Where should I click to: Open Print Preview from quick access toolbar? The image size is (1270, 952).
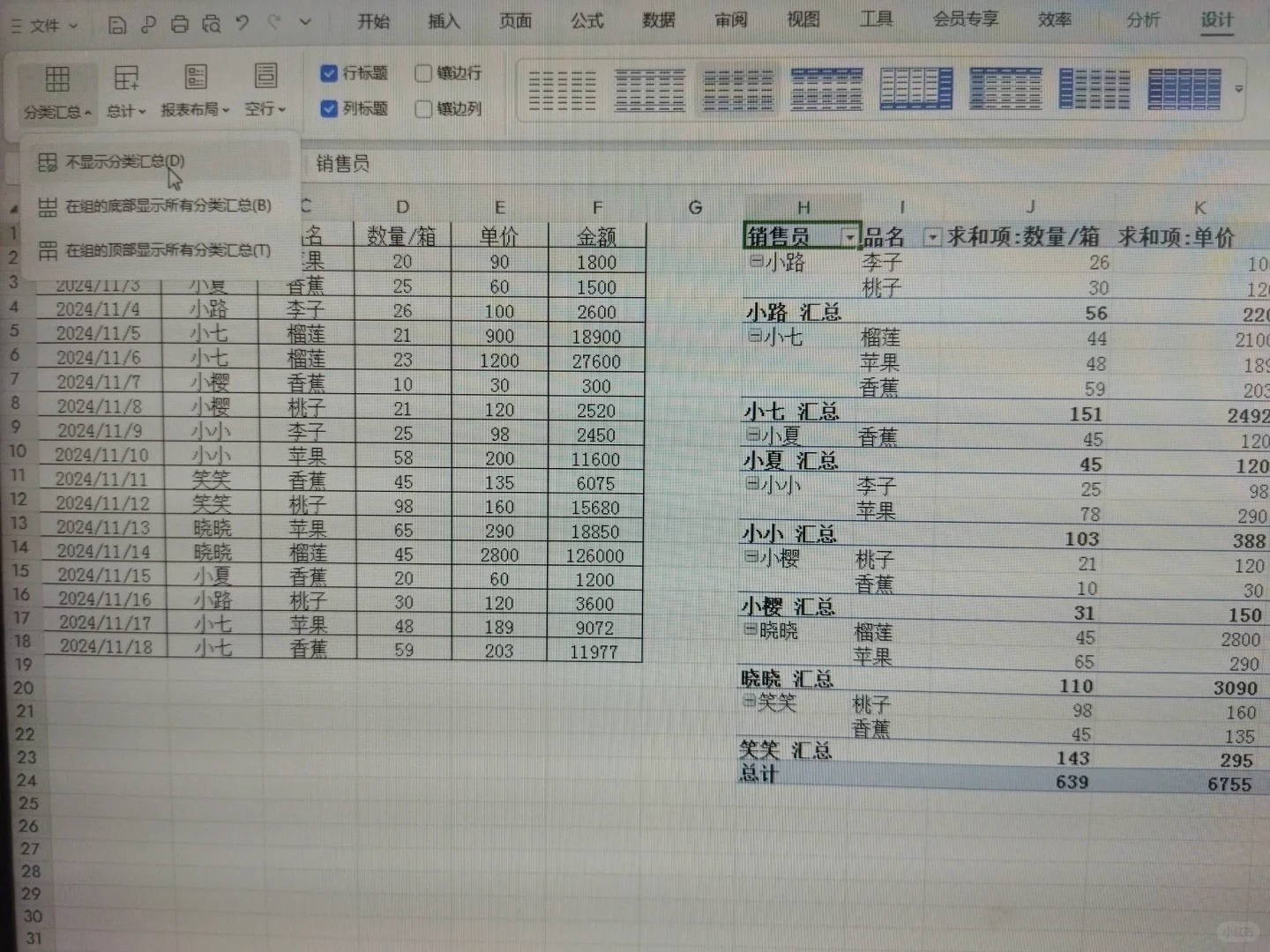[x=212, y=25]
